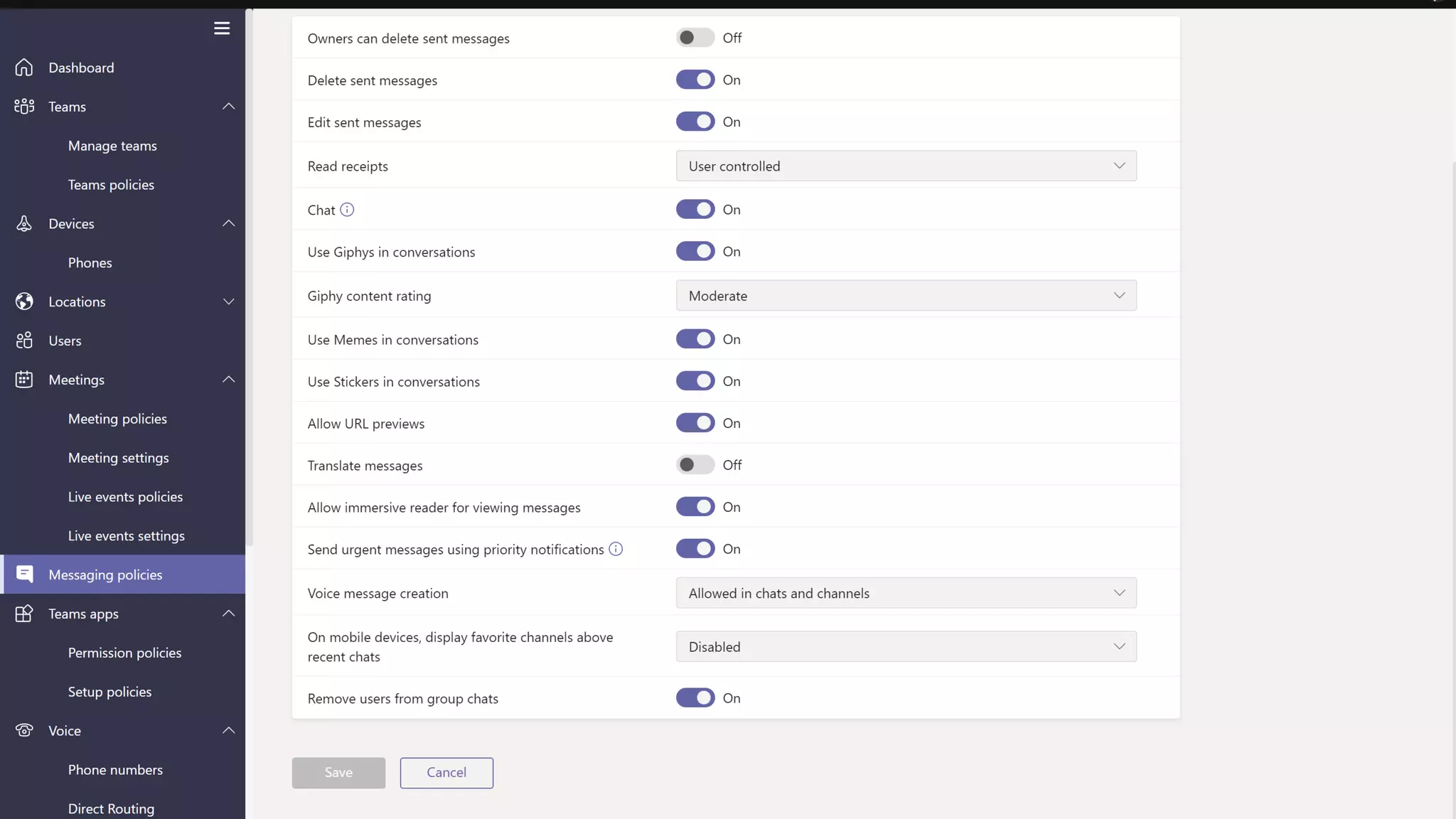
Task: Click info icon next to Chat
Action: pos(347,210)
